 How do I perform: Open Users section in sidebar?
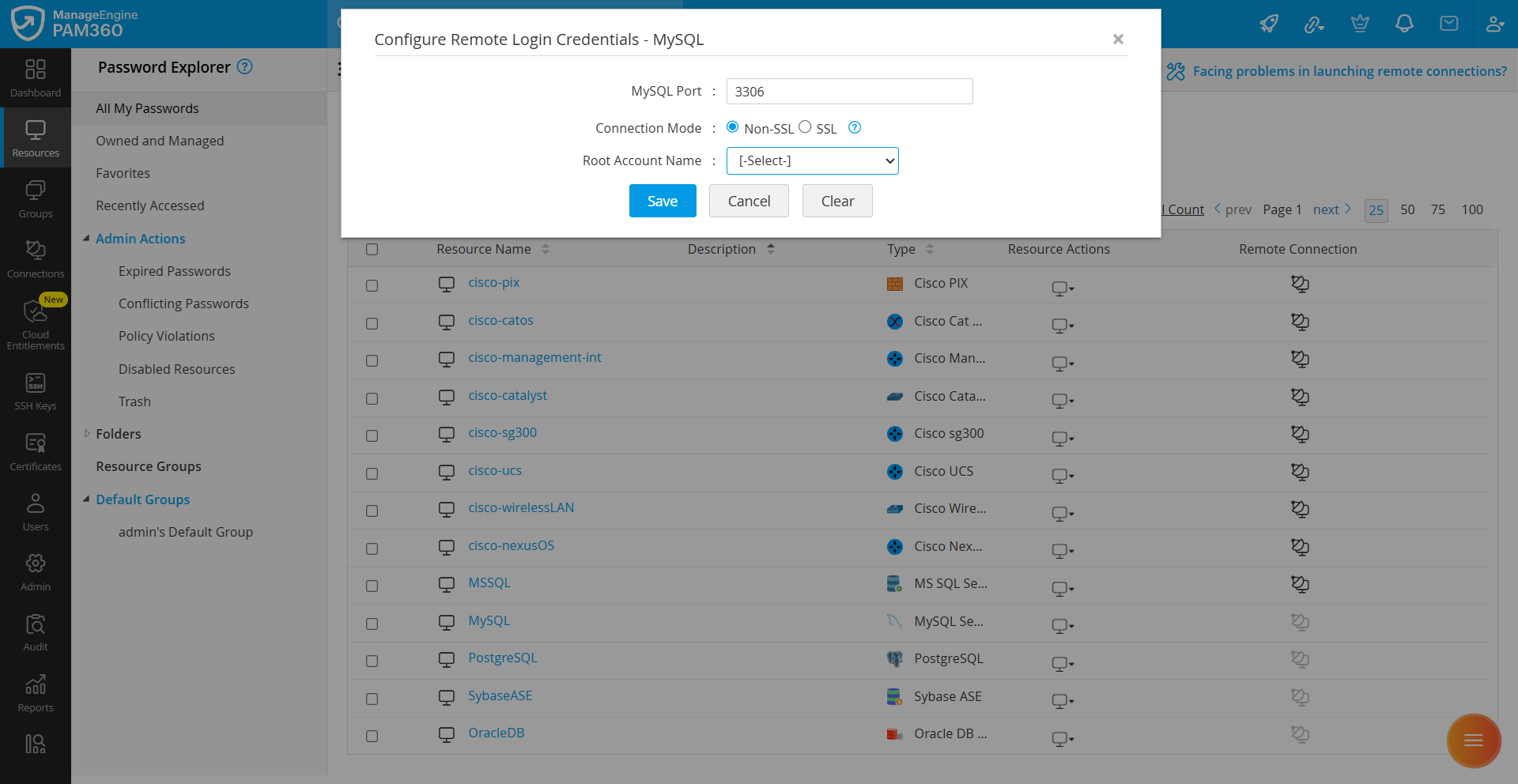(x=36, y=512)
